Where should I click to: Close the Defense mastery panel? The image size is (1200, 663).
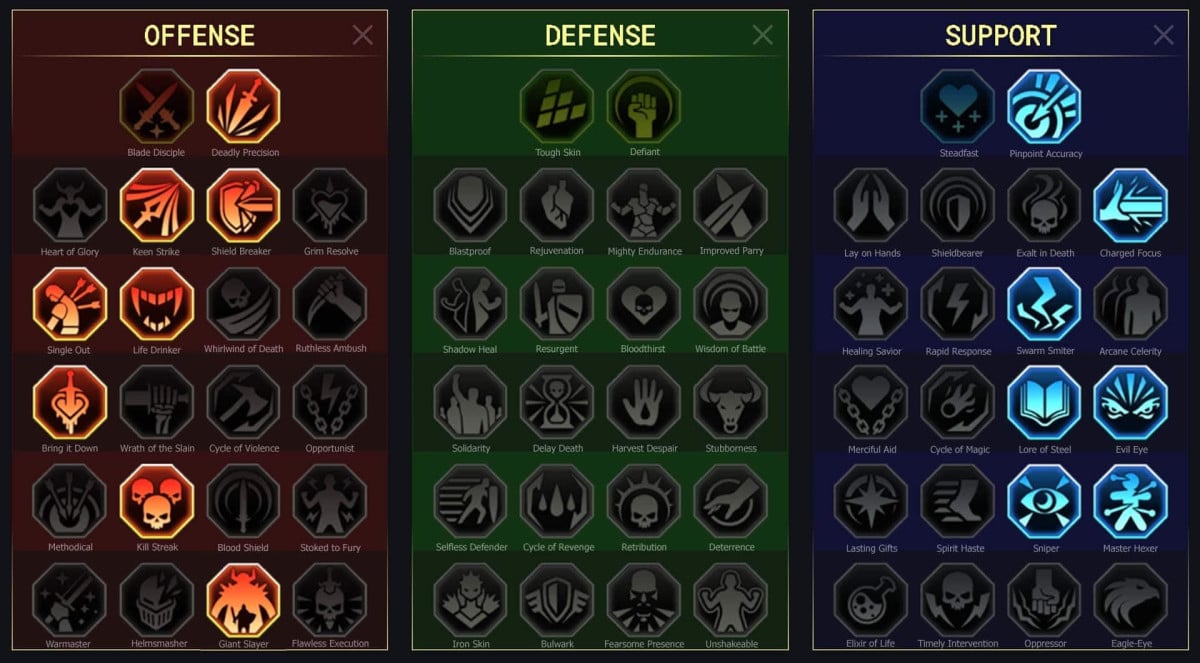(x=763, y=35)
